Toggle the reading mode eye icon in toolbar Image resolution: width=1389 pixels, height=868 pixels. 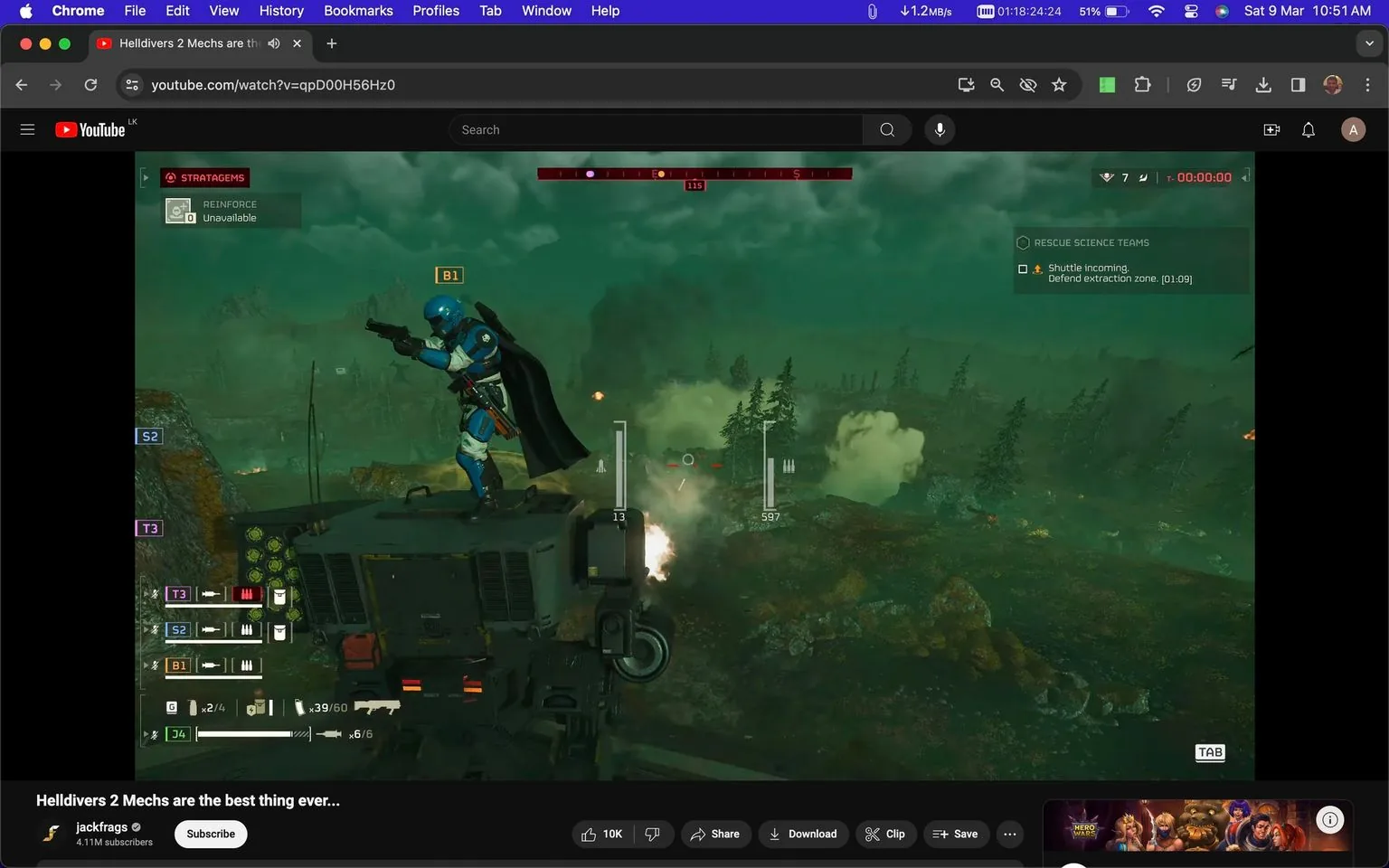1027,84
